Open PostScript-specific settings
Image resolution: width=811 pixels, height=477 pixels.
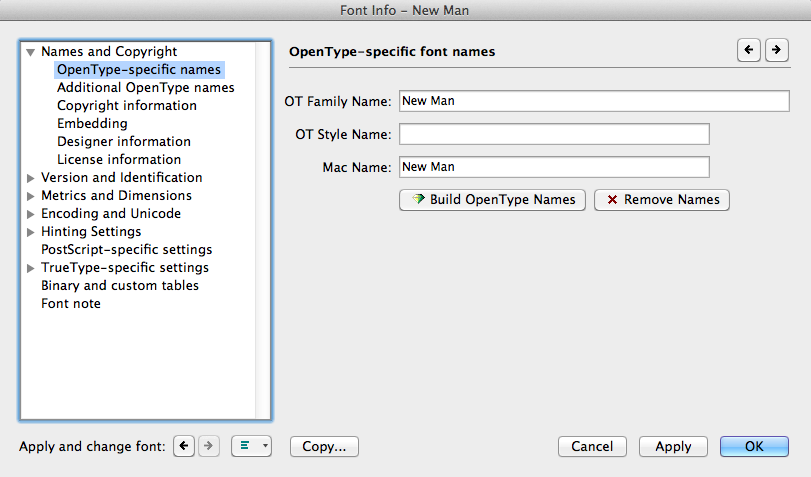pyautogui.click(x=126, y=250)
